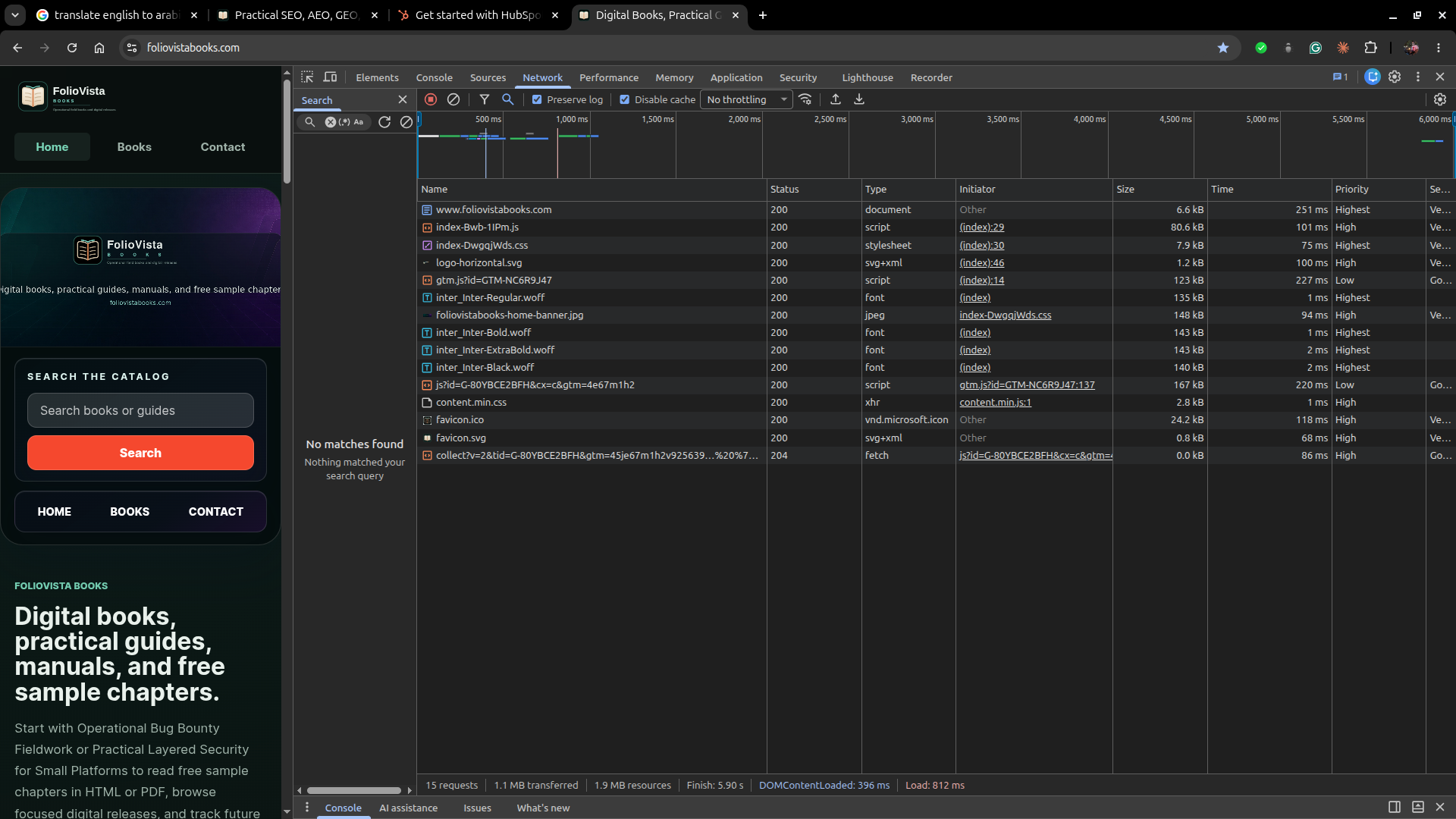Select the www.foliovistabooks.com document request
The height and width of the screenshot is (819, 1456).
[x=936, y=210]
